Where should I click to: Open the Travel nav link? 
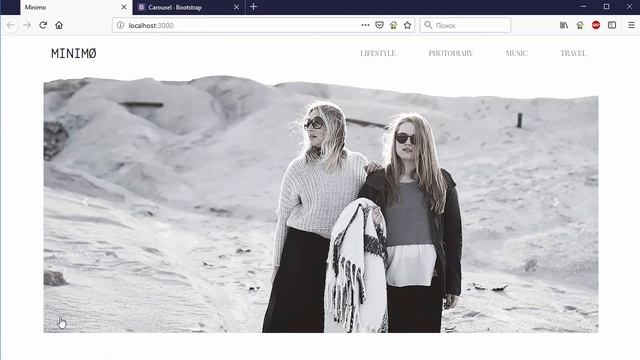(573, 53)
